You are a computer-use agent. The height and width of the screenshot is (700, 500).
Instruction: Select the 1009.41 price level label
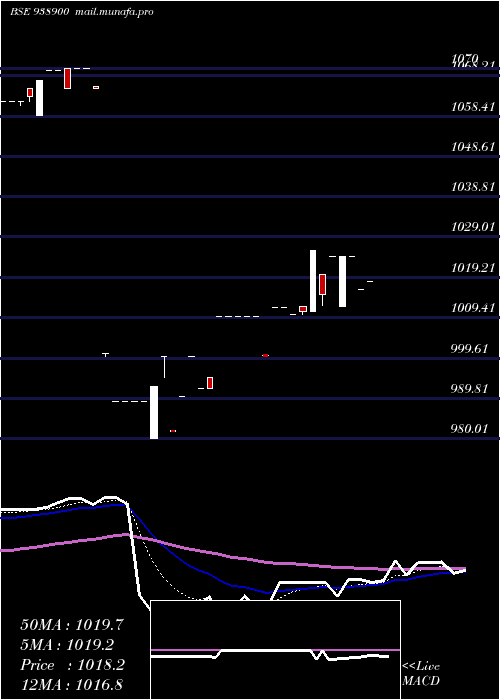point(474,308)
